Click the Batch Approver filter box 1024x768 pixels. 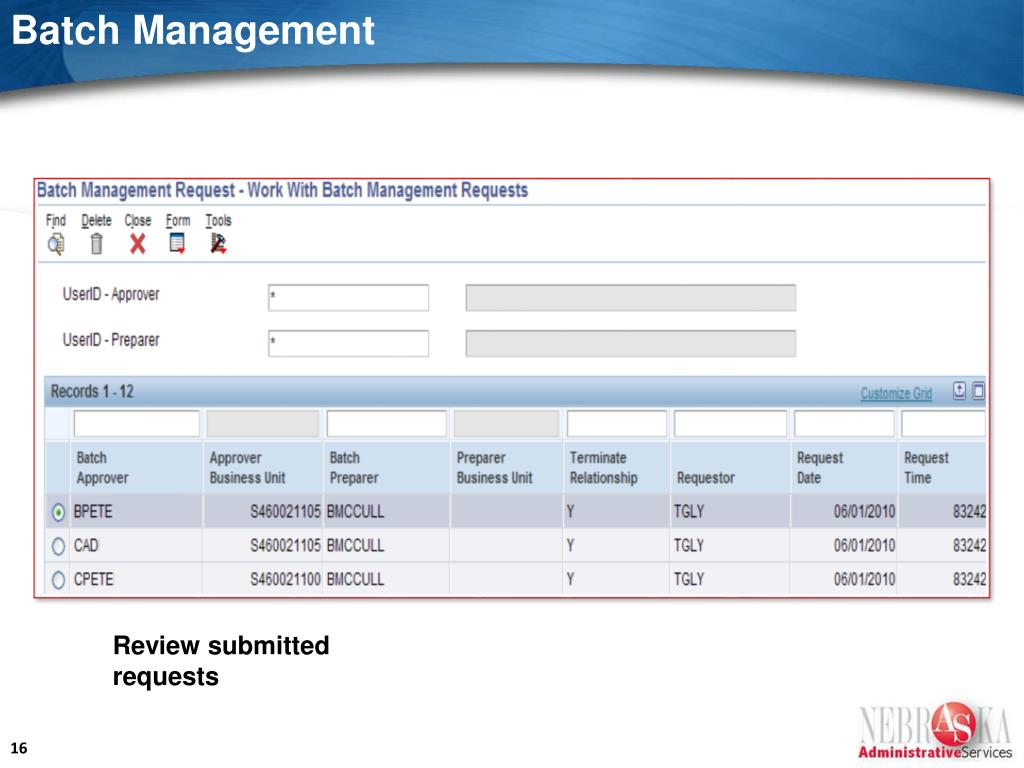[136, 424]
